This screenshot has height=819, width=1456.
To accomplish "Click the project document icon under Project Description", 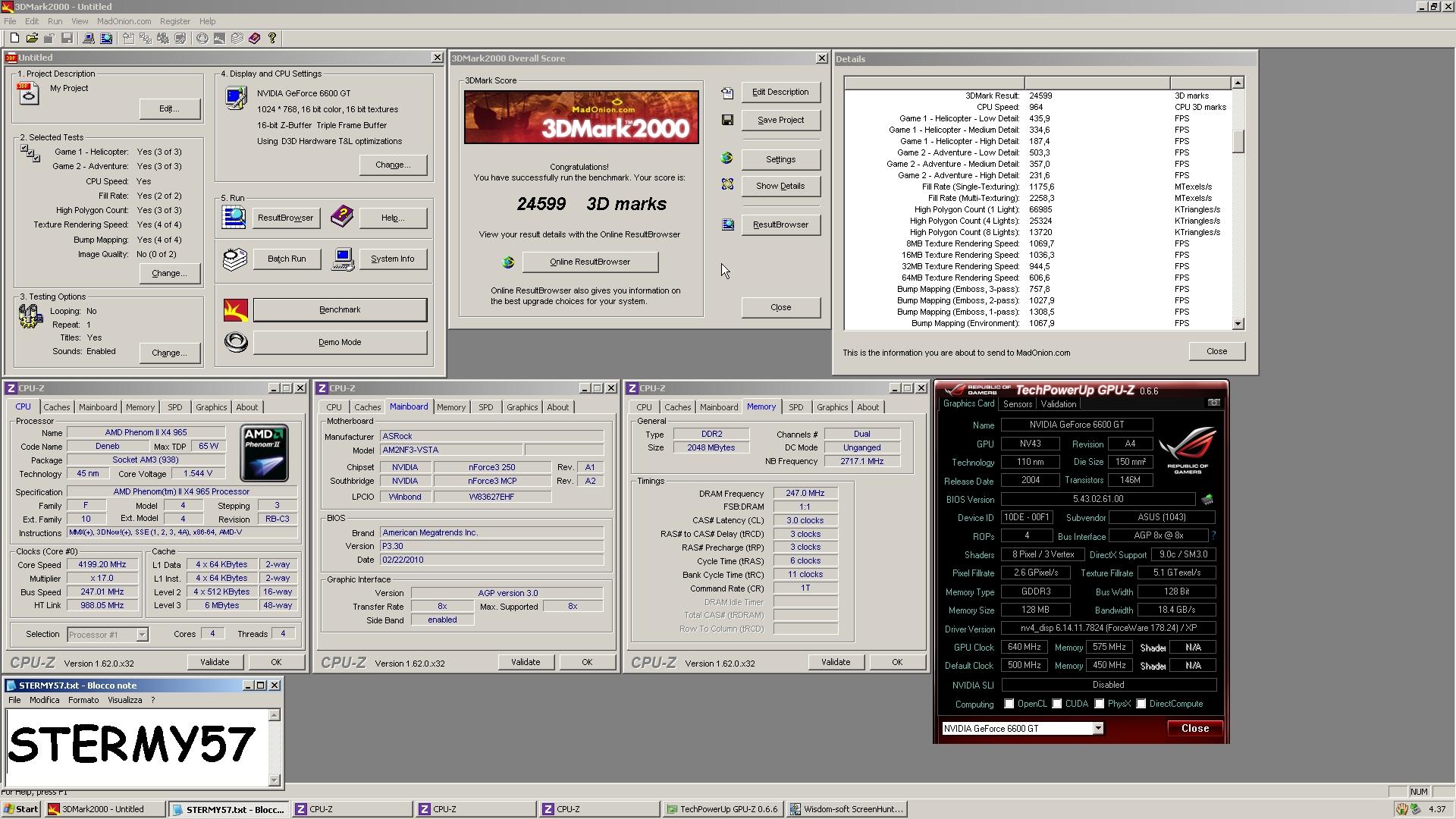I will pyautogui.click(x=28, y=93).
